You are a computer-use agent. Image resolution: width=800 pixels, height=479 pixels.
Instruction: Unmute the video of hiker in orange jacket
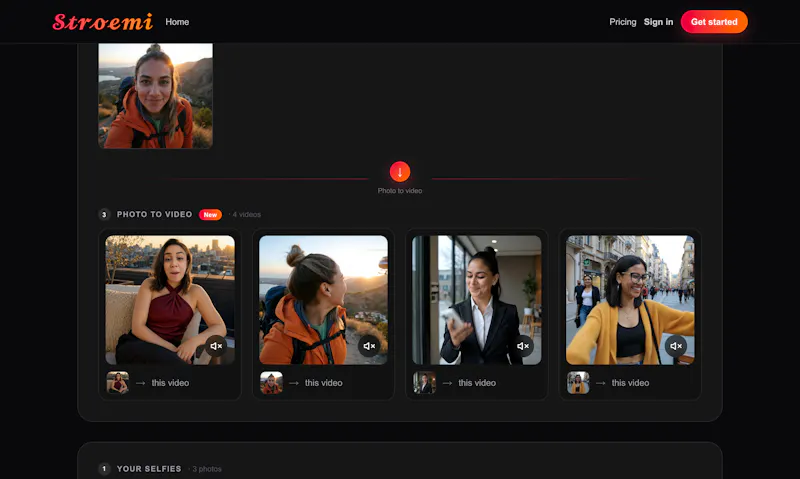(x=369, y=346)
